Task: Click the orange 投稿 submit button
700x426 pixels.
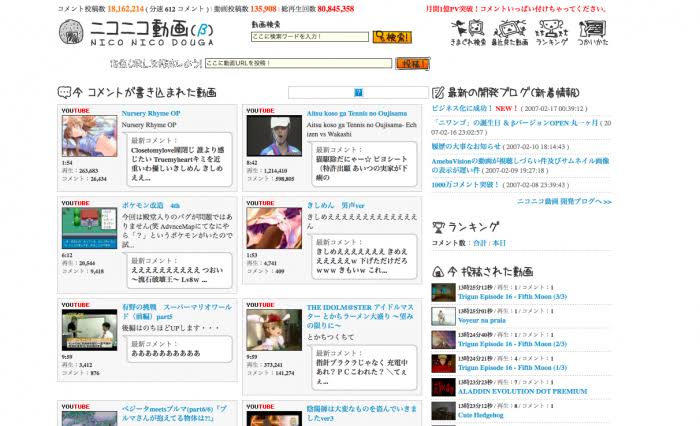Action: coord(412,63)
